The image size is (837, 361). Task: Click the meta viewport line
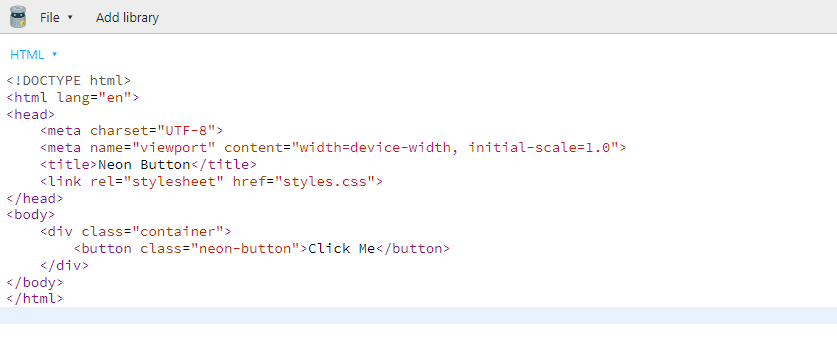click(333, 148)
